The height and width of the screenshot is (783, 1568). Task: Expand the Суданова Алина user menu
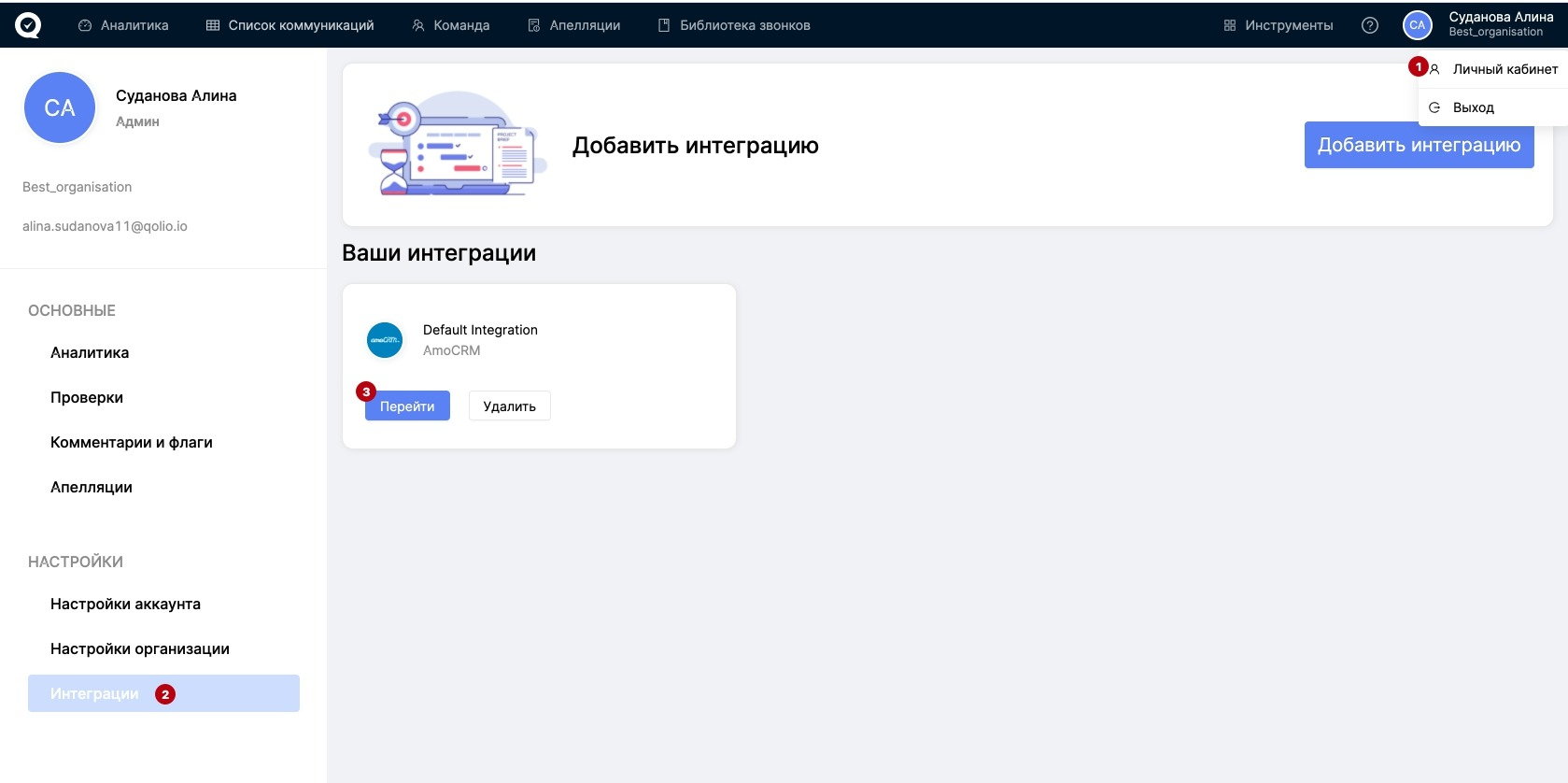(x=1500, y=23)
